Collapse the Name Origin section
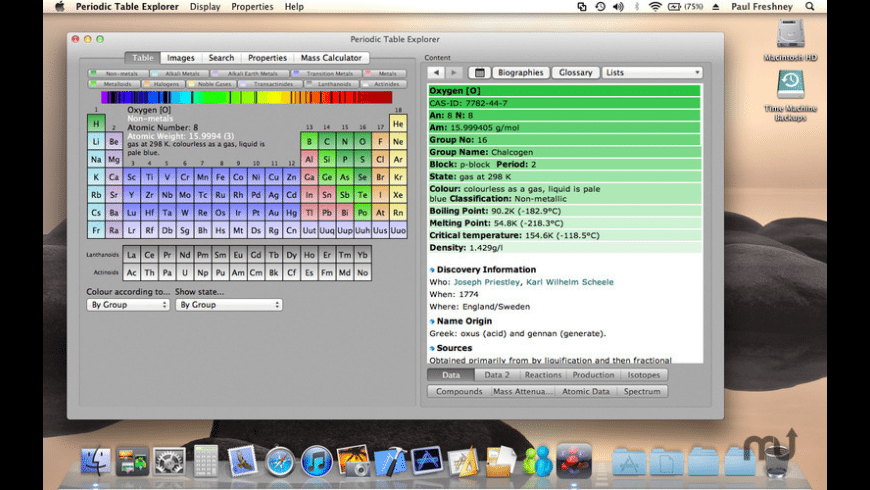870x490 pixels. coord(432,321)
